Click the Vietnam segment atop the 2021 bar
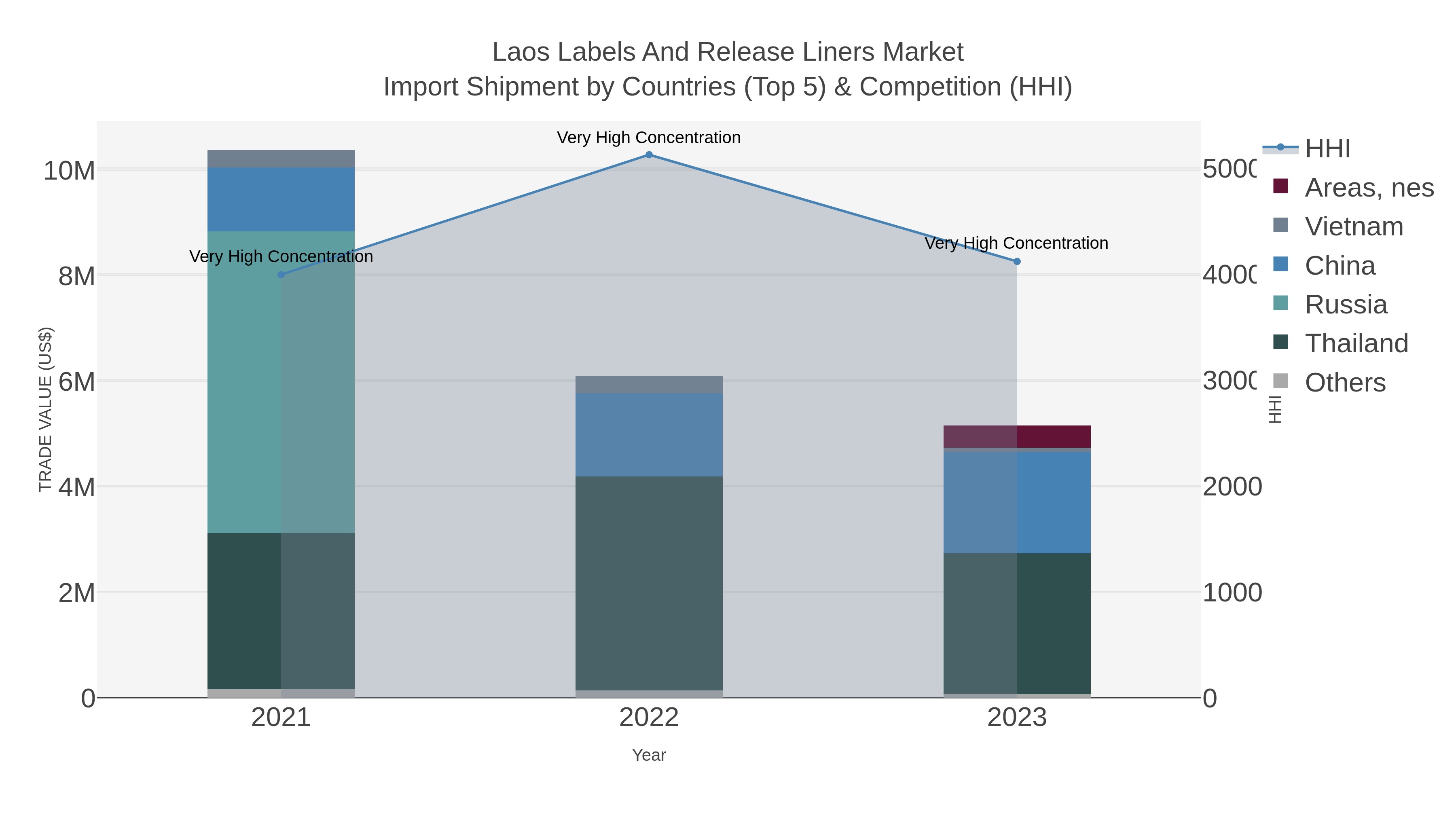1456x819 pixels. [x=281, y=159]
